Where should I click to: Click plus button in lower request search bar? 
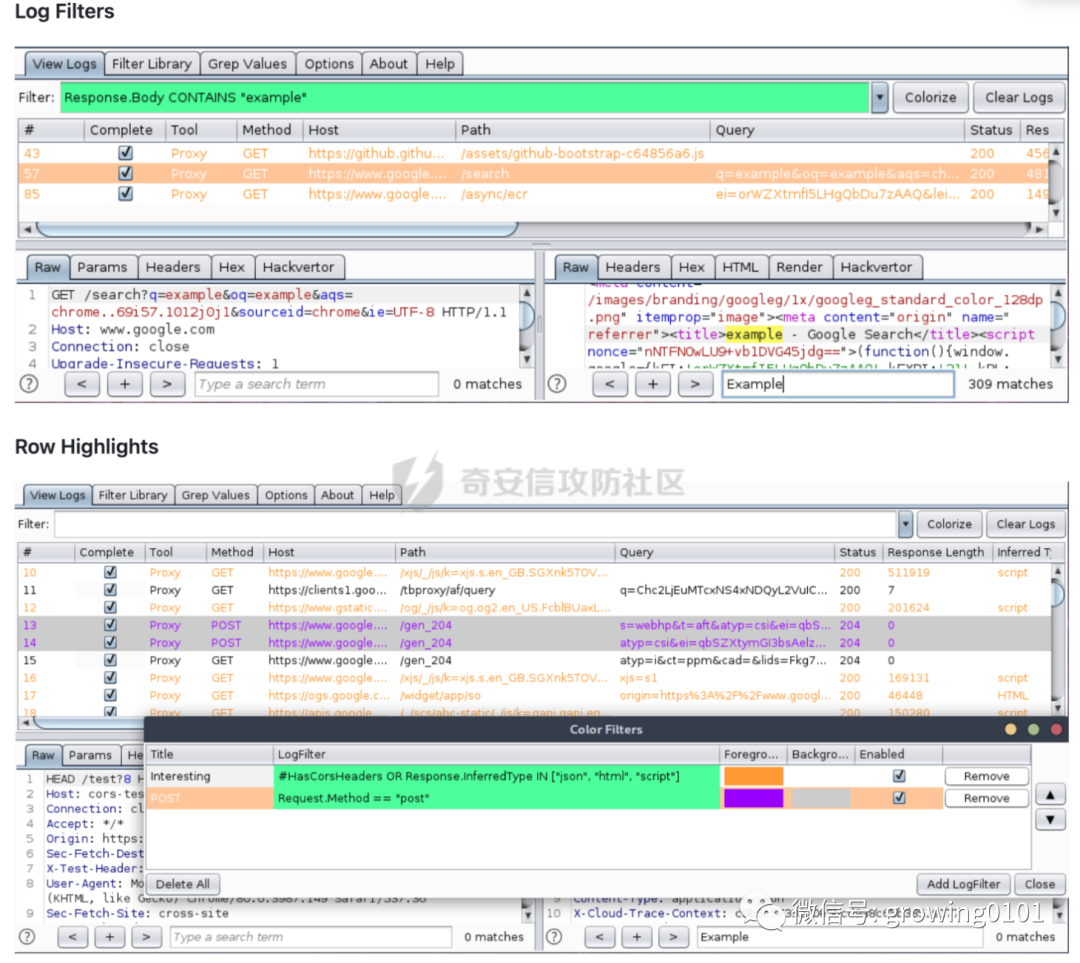[110, 937]
